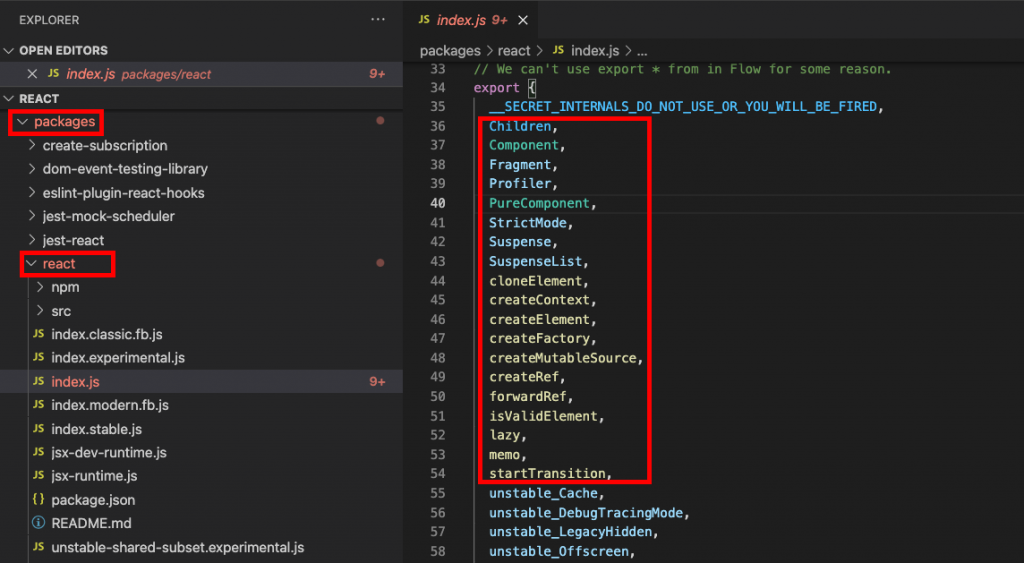The height and width of the screenshot is (563, 1024).
Task: Click the info icon beside README.md
Action: (x=39, y=523)
